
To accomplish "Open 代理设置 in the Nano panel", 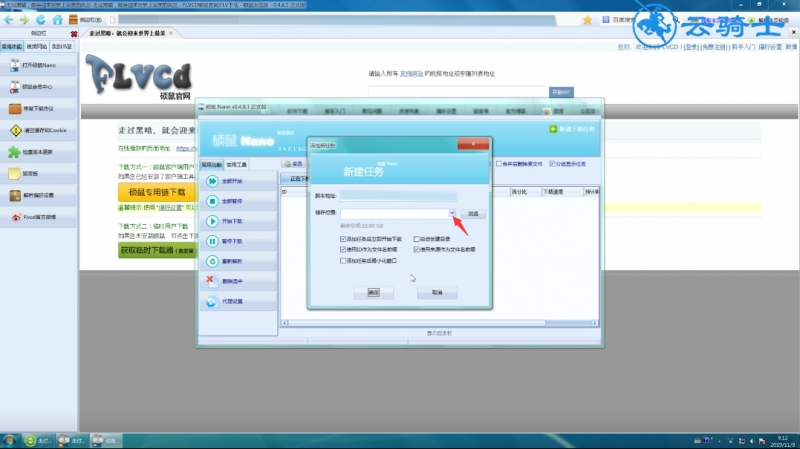I will (x=238, y=301).
